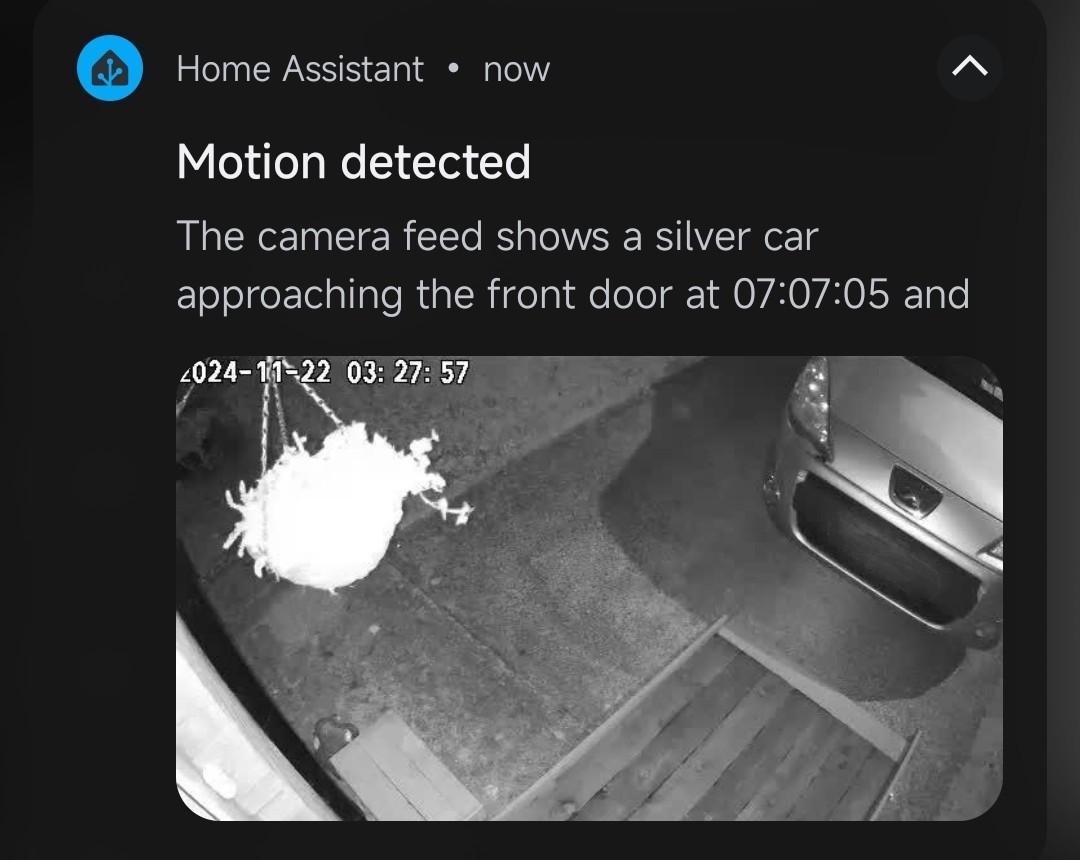Tap the car's front badge in image
Viewport: 1080px width, 860px height.
[914, 490]
